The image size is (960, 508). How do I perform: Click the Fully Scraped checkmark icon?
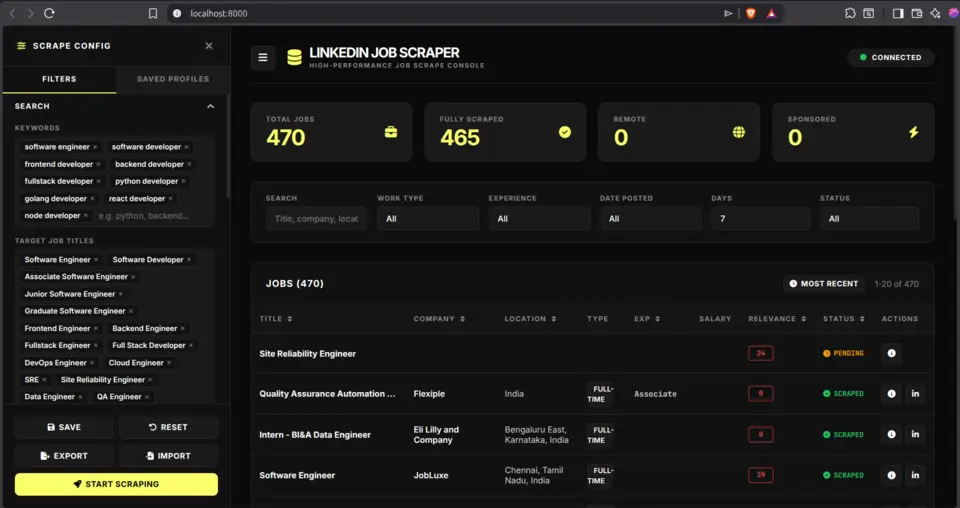click(564, 132)
